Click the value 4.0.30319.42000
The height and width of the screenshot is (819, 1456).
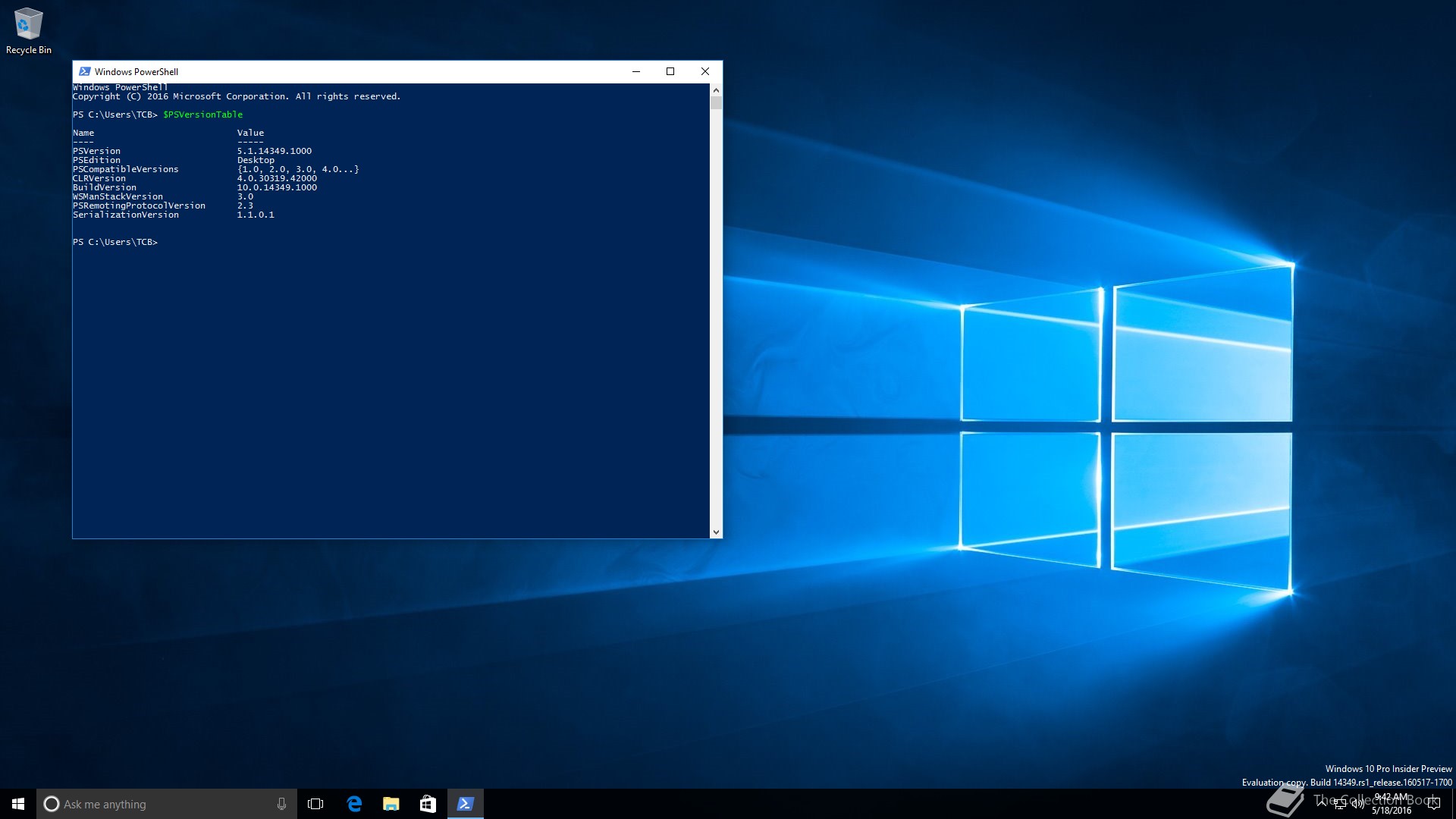click(x=277, y=178)
